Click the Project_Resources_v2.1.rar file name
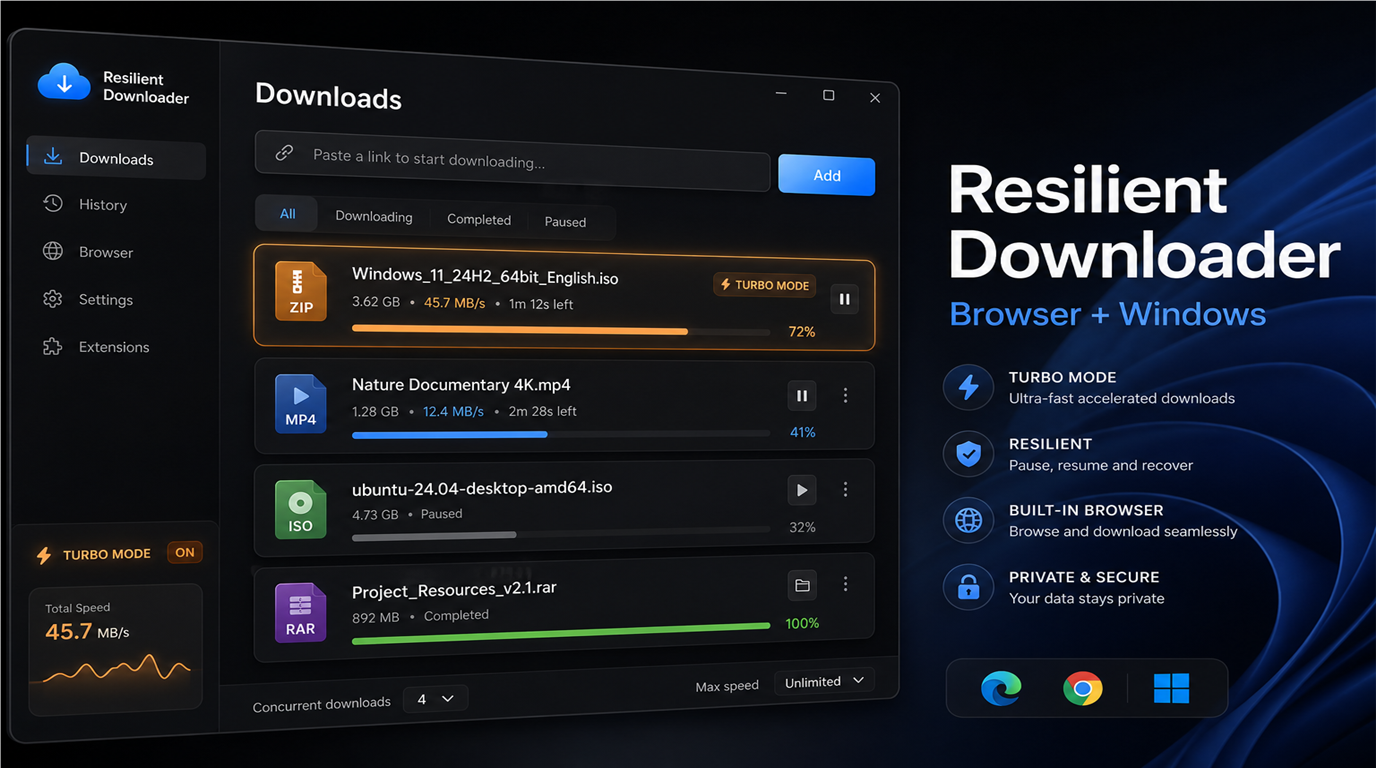The height and width of the screenshot is (768, 1376). pos(454,590)
